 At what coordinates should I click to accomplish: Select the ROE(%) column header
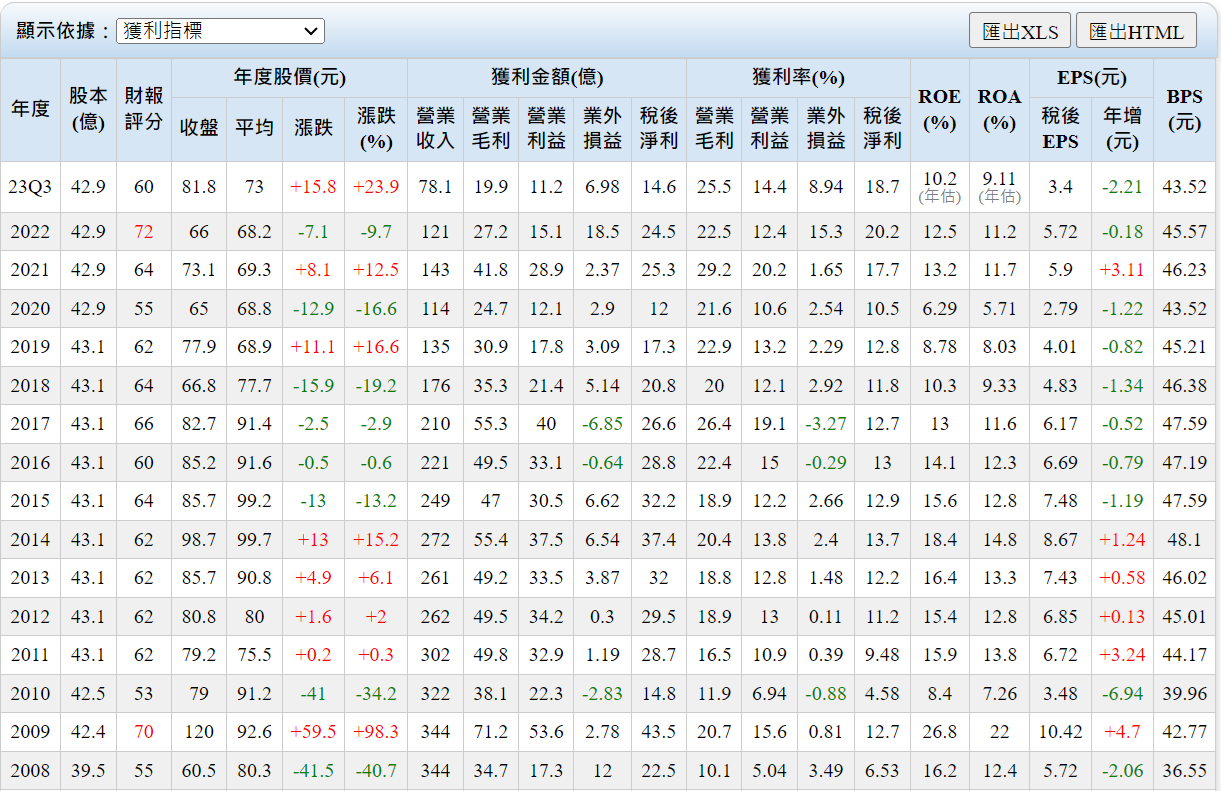click(939, 109)
